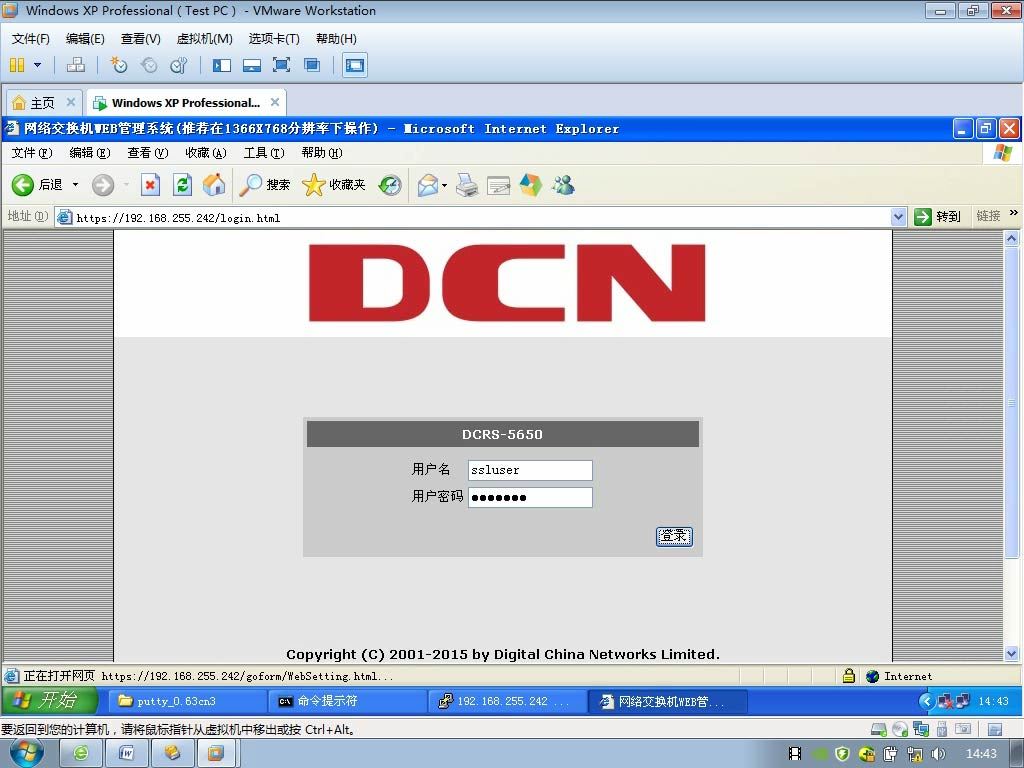Viewport: 1024px width, 768px height.
Task: Click the IE 后退 back button
Action: pyautogui.click(x=37, y=185)
